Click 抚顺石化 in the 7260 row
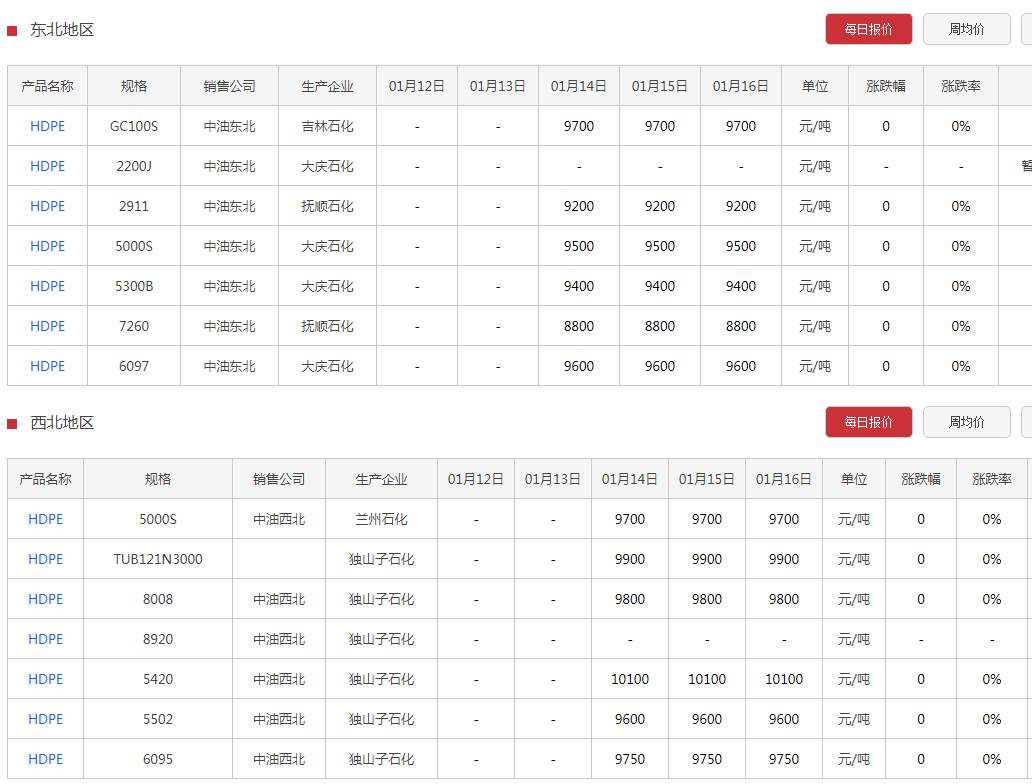 click(327, 327)
